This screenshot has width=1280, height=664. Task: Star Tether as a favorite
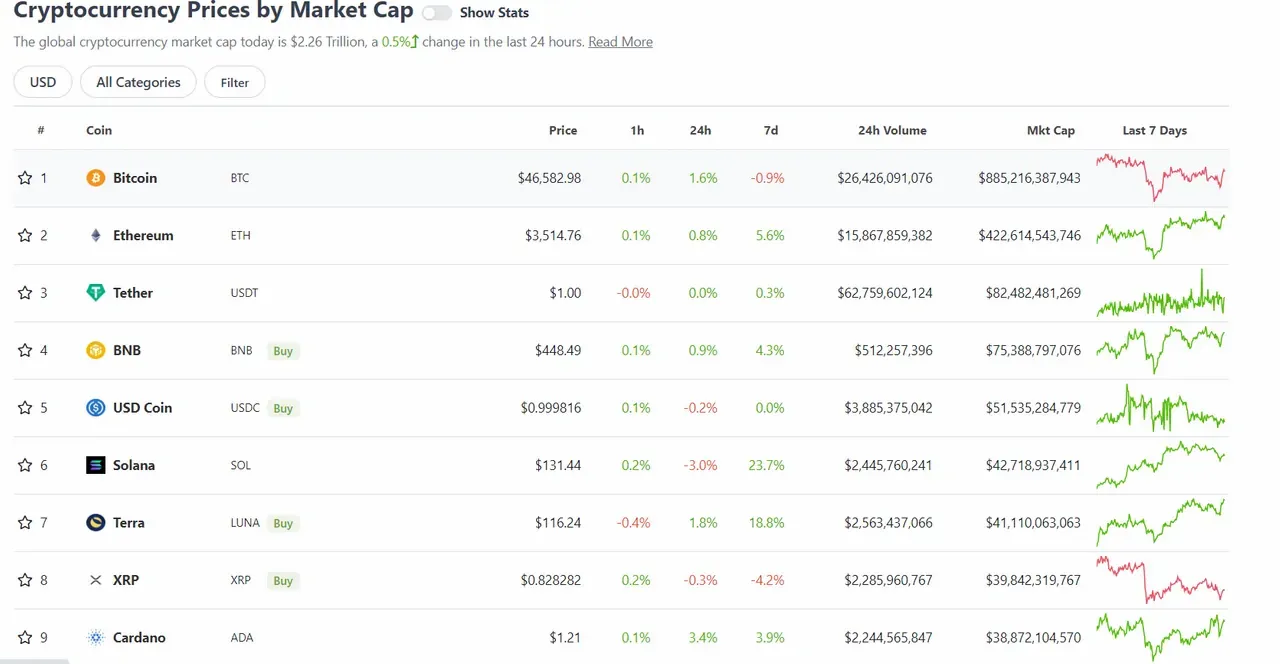tap(25, 293)
